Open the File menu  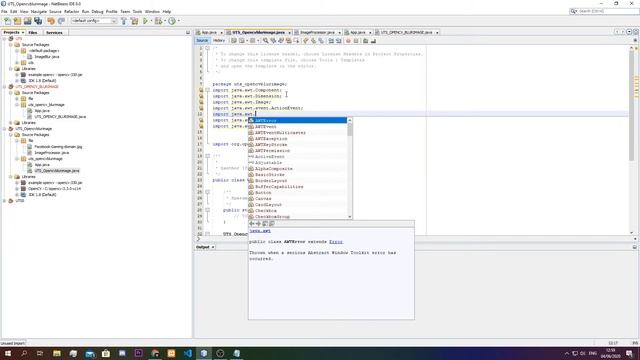[4, 11]
